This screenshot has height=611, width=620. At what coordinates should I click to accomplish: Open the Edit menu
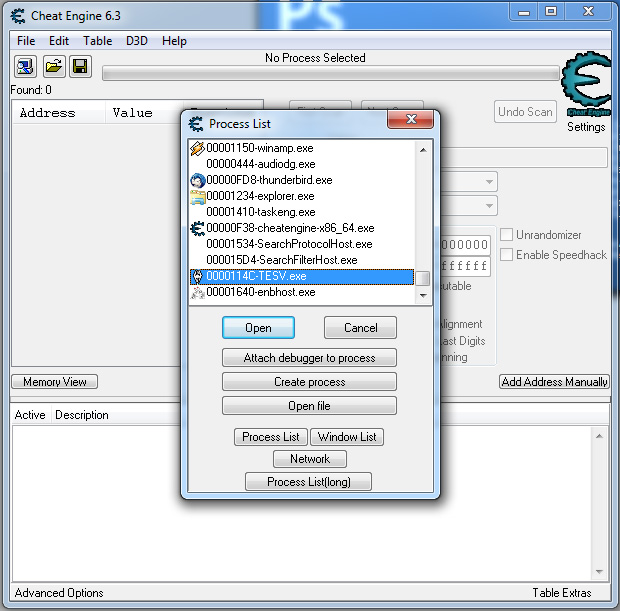pyautogui.click(x=59, y=41)
